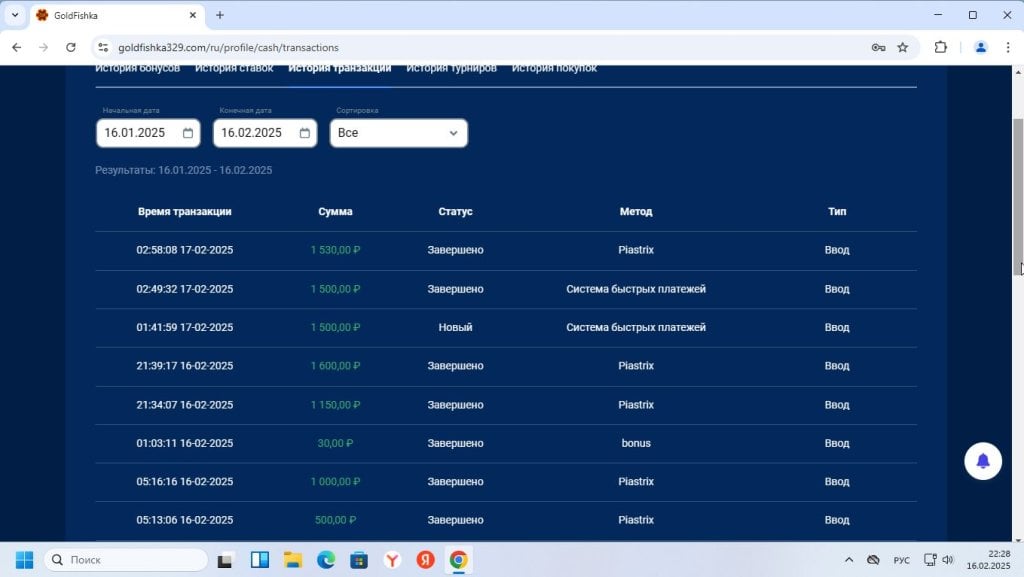Click the Новый status cell
The image size is (1024, 577).
tap(455, 328)
